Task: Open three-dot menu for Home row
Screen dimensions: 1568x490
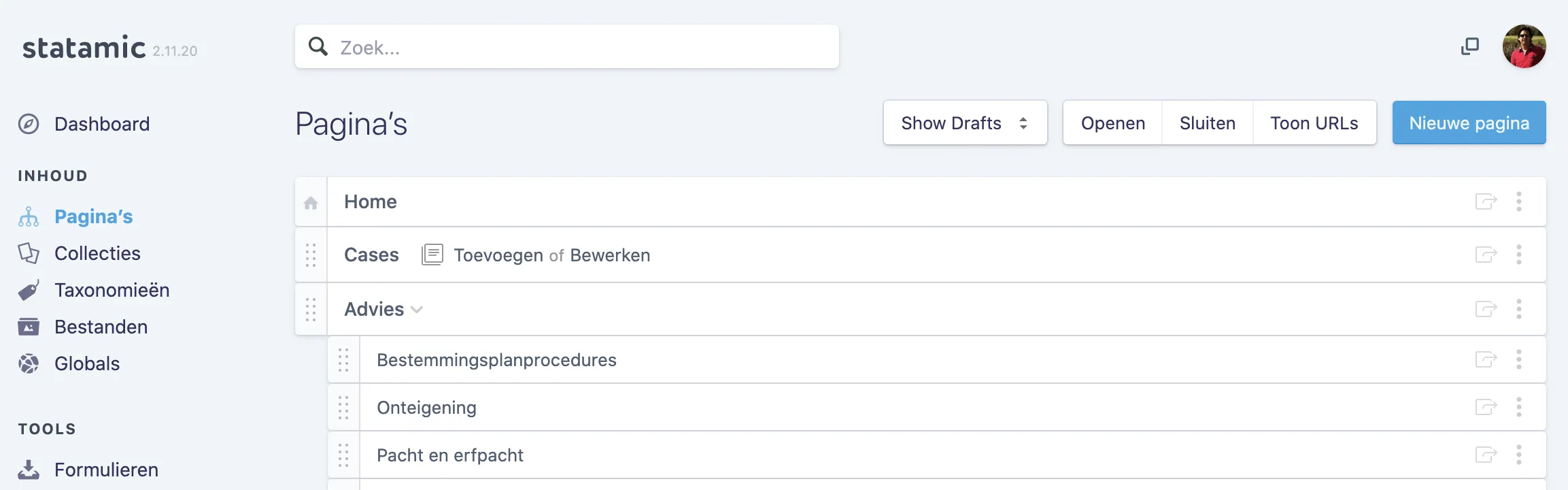Action: click(x=1519, y=201)
